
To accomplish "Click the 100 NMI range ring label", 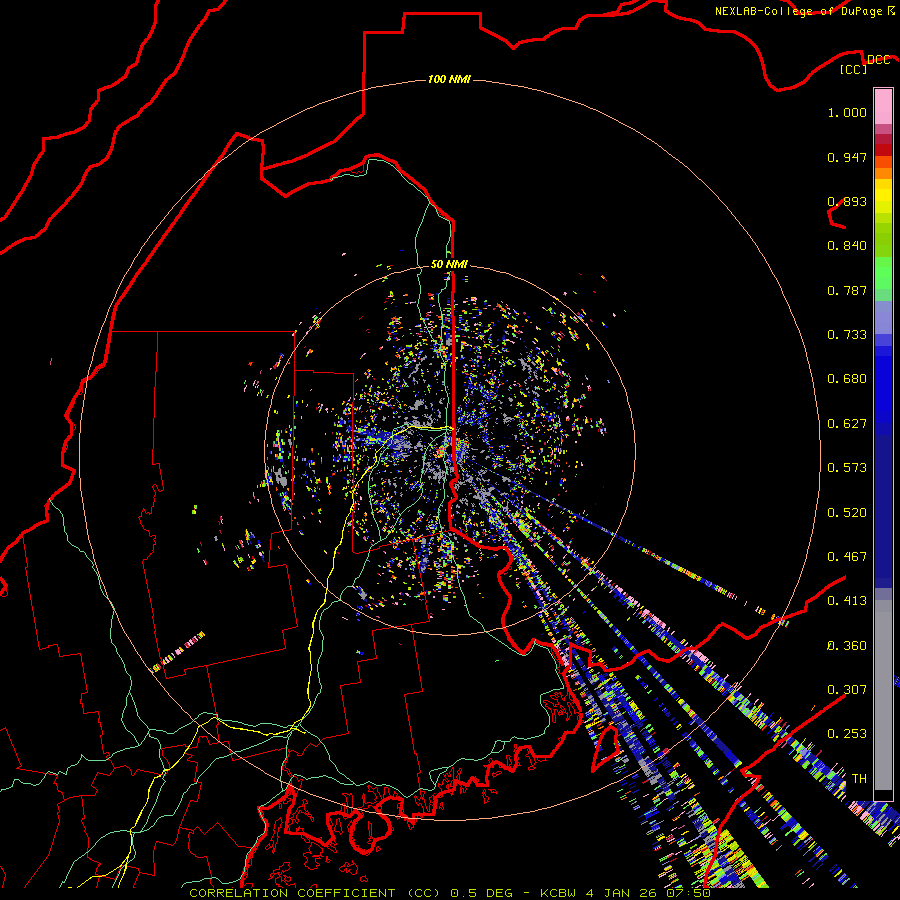I will (x=449, y=79).
